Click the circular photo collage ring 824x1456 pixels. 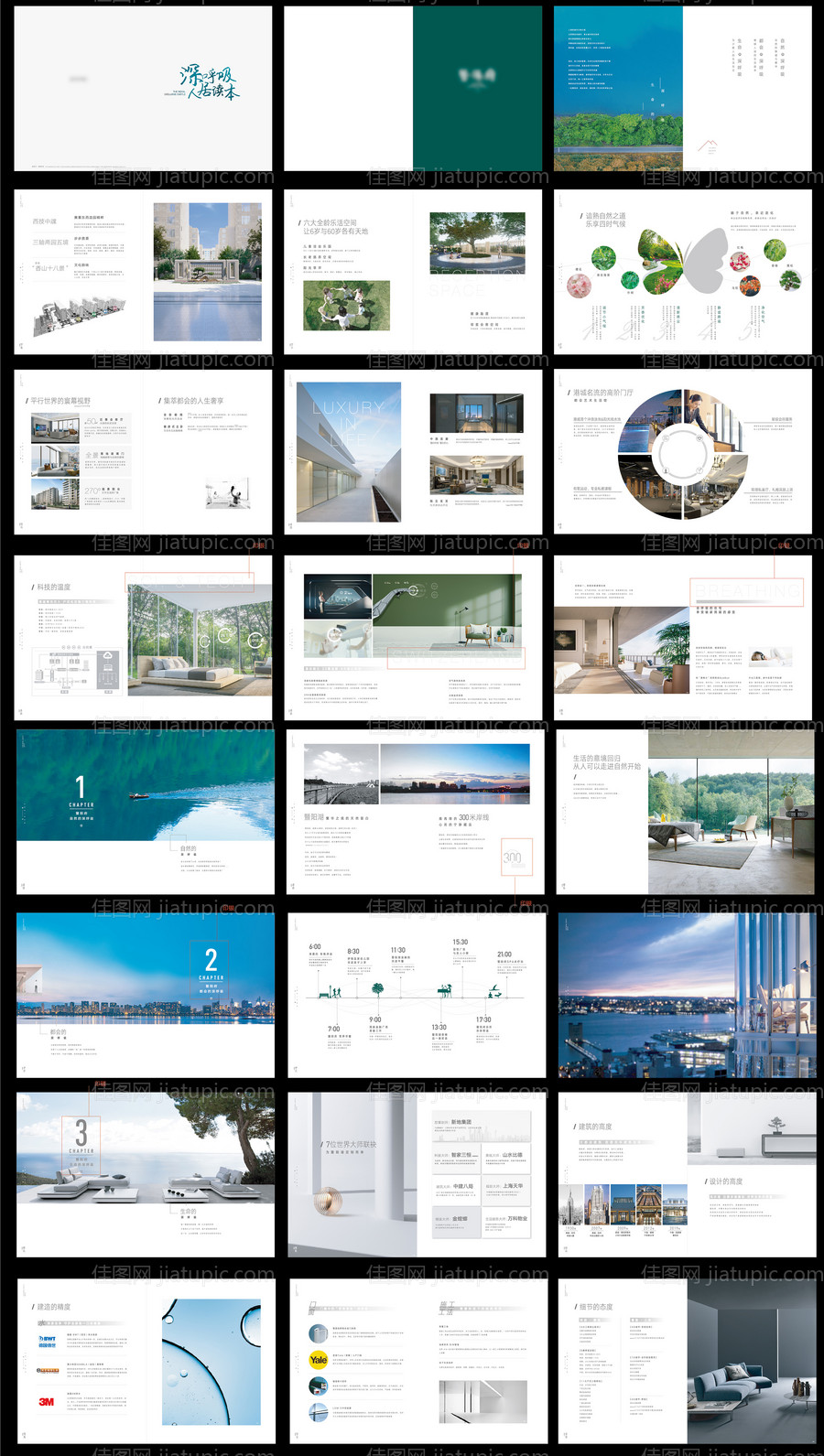click(x=682, y=454)
